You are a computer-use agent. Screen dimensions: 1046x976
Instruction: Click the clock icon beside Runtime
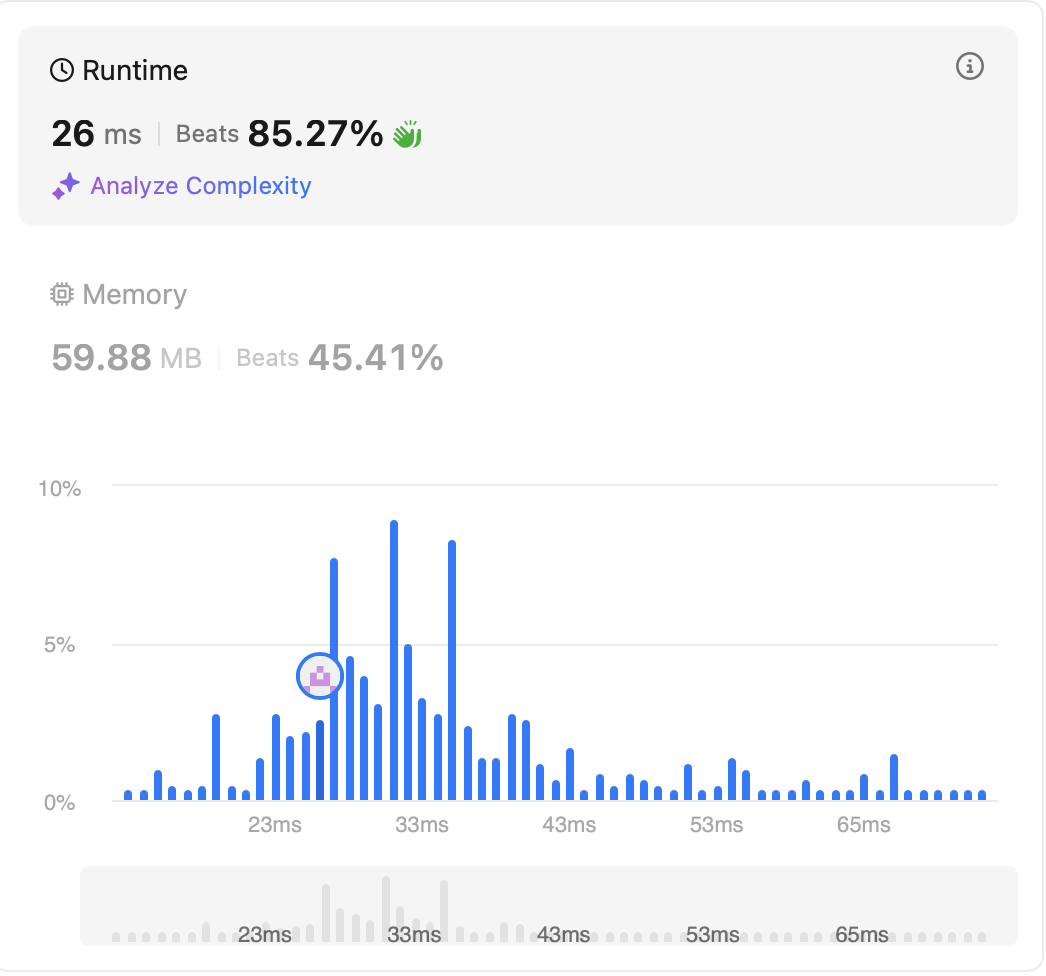(x=62, y=71)
